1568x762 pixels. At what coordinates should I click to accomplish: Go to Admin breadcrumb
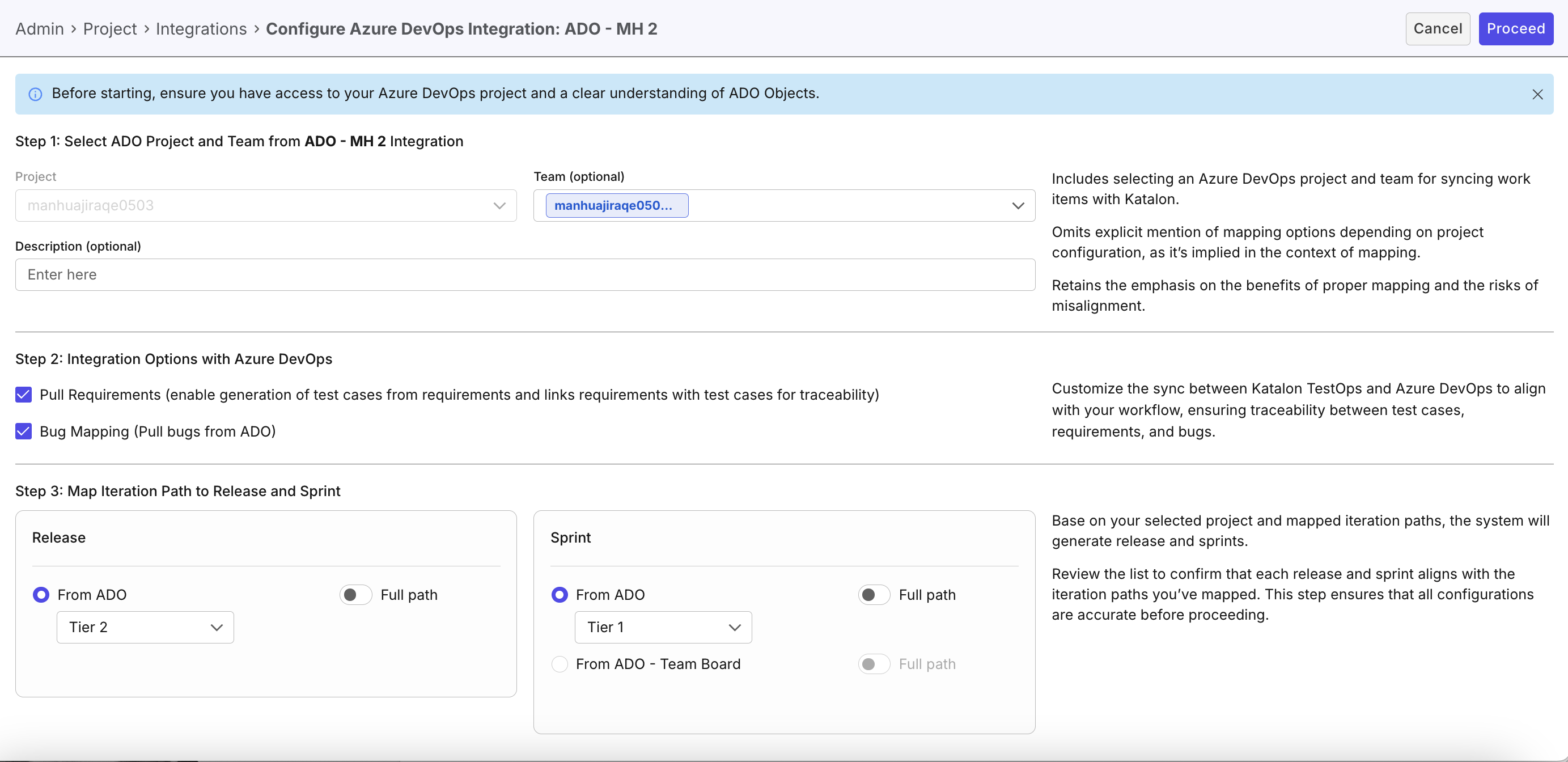pos(40,28)
